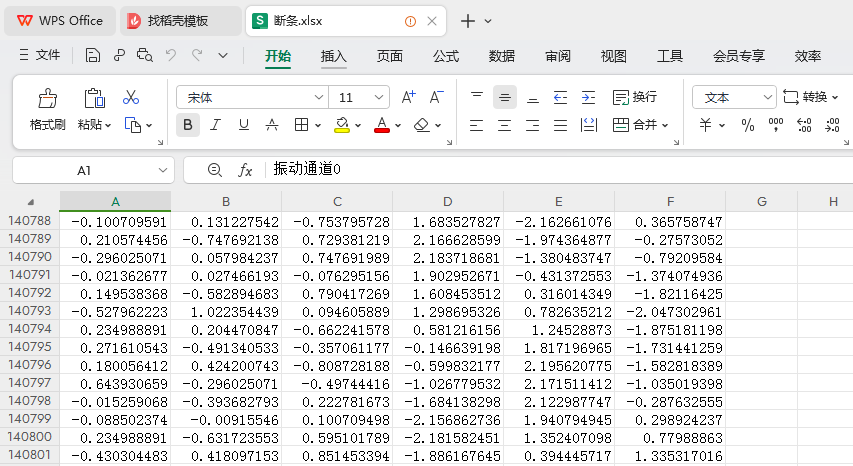Image resolution: width=853 pixels, height=466 pixels.
Task: Switch to the 工具 Tools tab
Action: tap(670, 56)
